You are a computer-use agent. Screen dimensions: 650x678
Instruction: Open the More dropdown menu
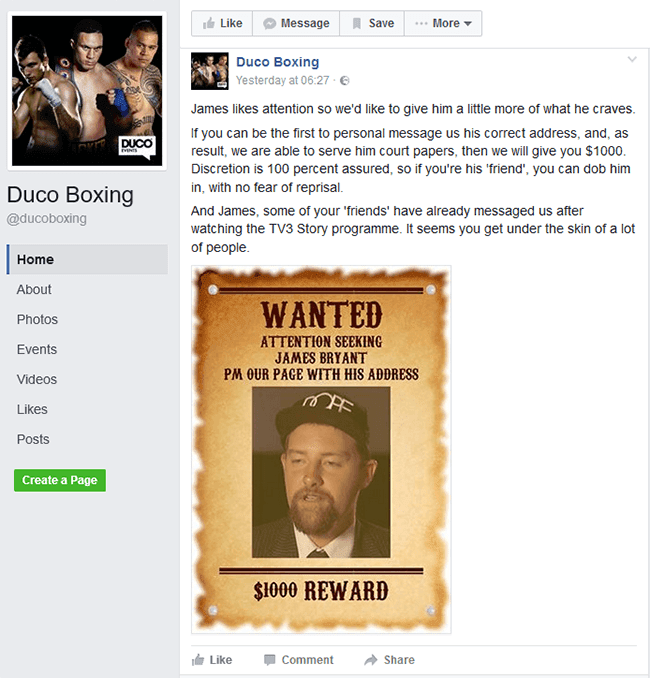tap(443, 23)
